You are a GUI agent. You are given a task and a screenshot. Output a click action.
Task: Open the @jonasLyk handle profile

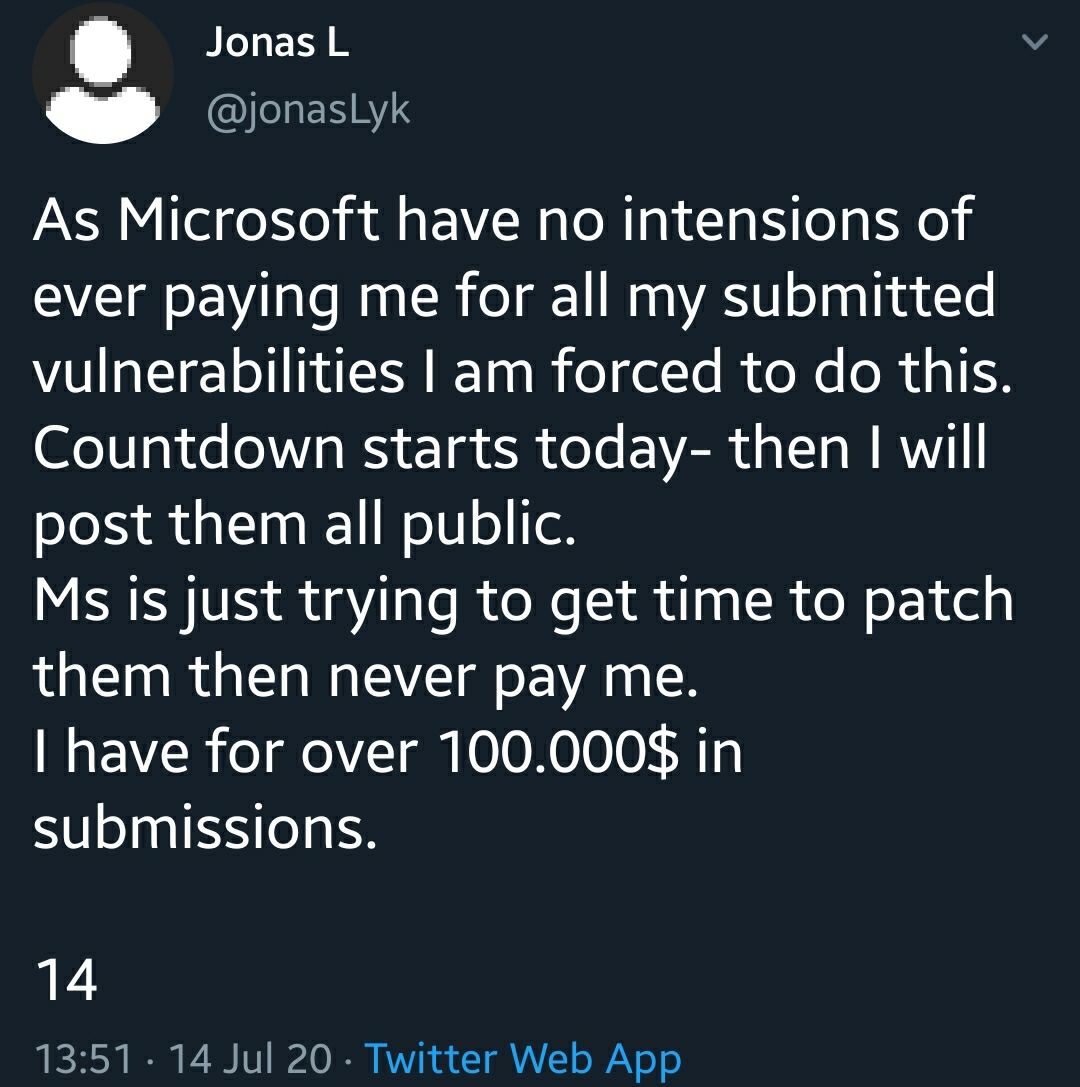coord(308,111)
